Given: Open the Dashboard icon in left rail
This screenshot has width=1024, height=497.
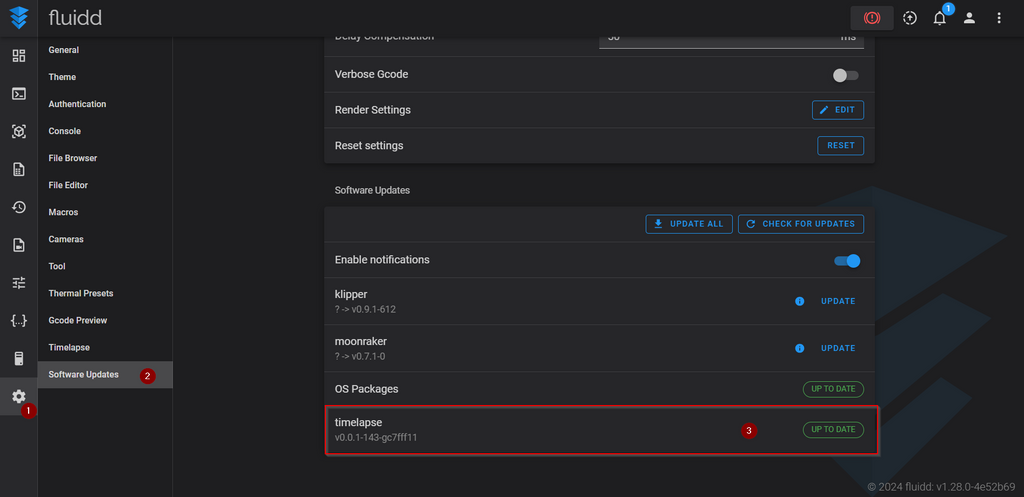Looking at the screenshot, I should [18, 56].
